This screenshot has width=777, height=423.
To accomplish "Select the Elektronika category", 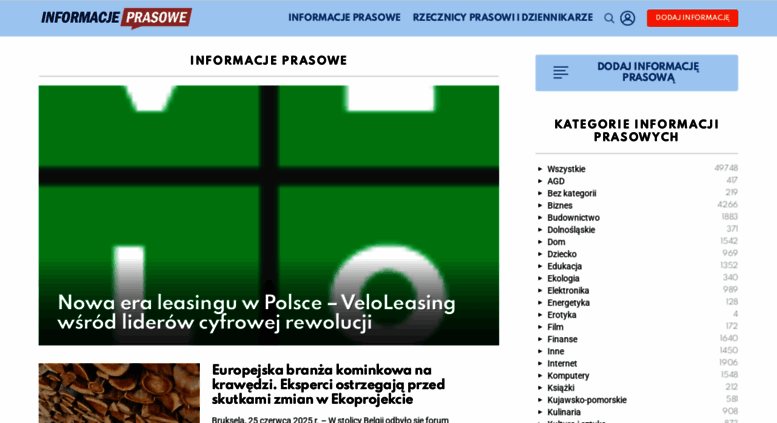I will (568, 290).
